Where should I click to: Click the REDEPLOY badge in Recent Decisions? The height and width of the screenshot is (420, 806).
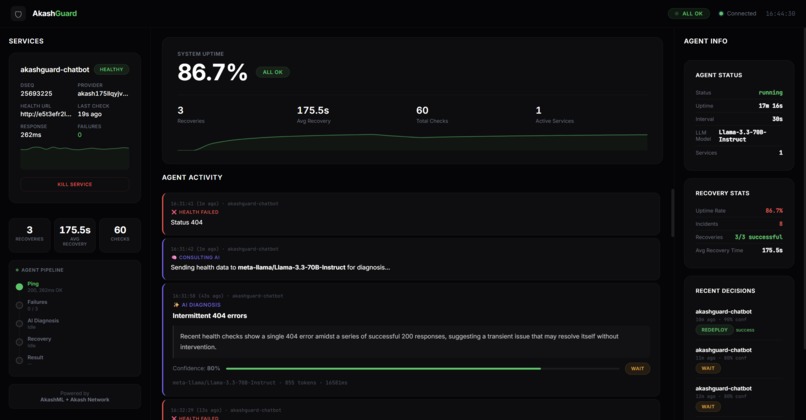coord(715,330)
